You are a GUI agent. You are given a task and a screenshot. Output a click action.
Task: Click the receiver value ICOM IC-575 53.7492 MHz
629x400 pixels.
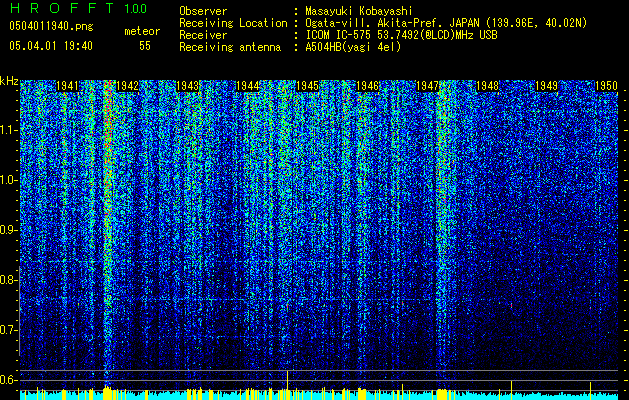401,35
